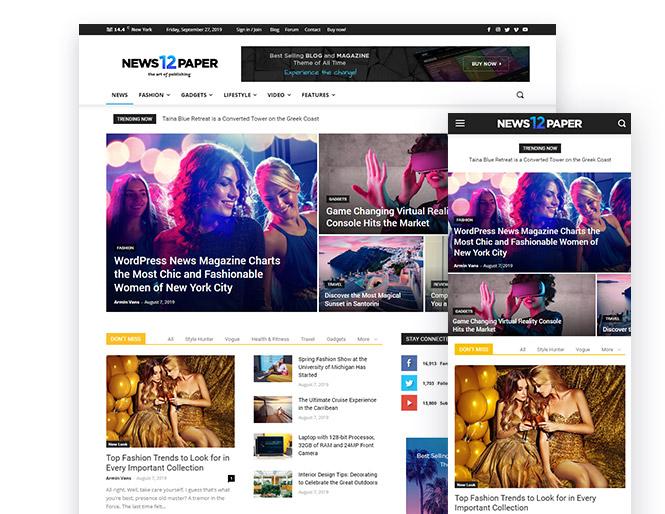Click the comment count badge under Top Fashion Trends
665x514 pixels.
pos(231,478)
